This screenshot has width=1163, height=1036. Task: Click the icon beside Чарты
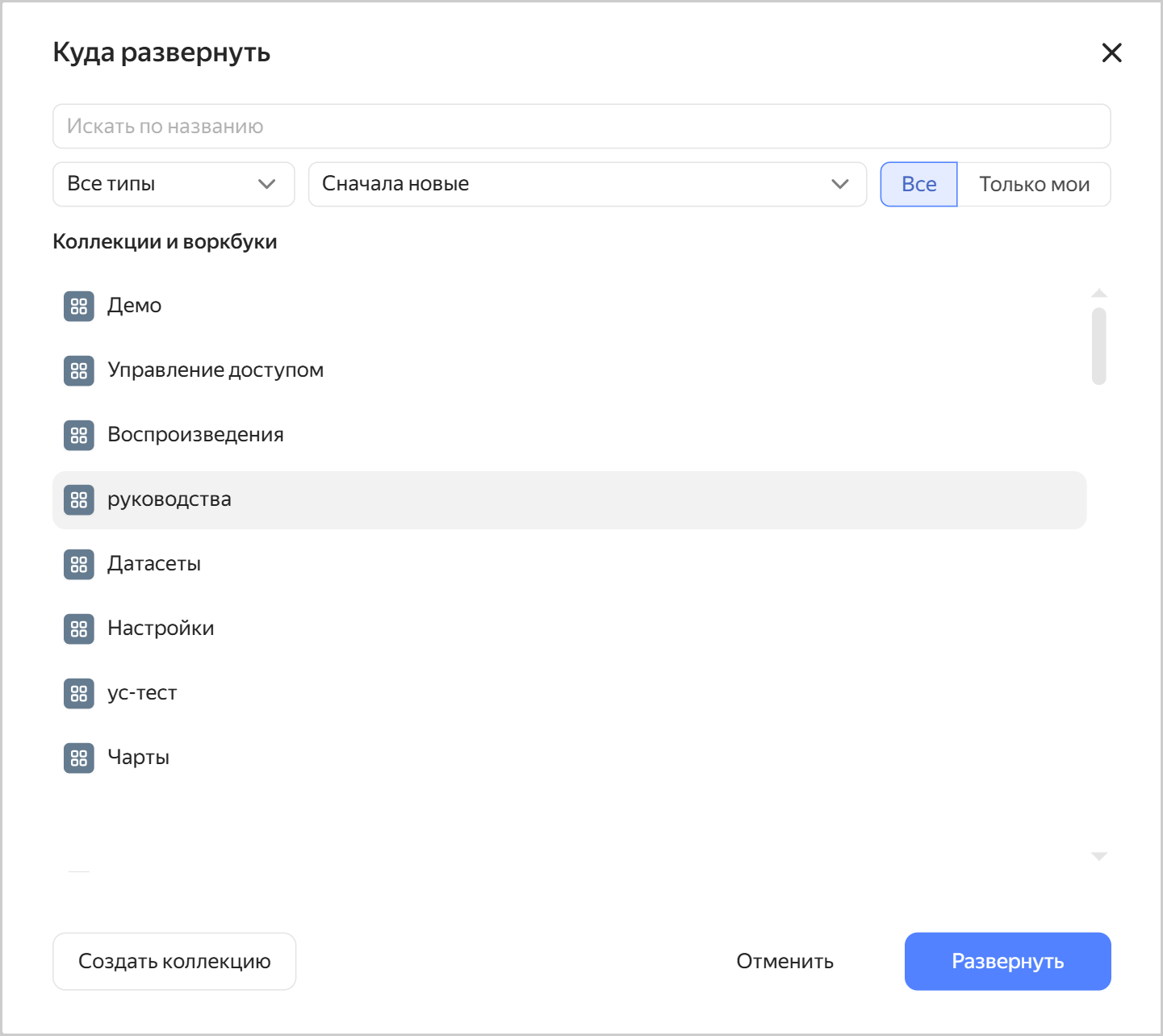tap(78, 758)
